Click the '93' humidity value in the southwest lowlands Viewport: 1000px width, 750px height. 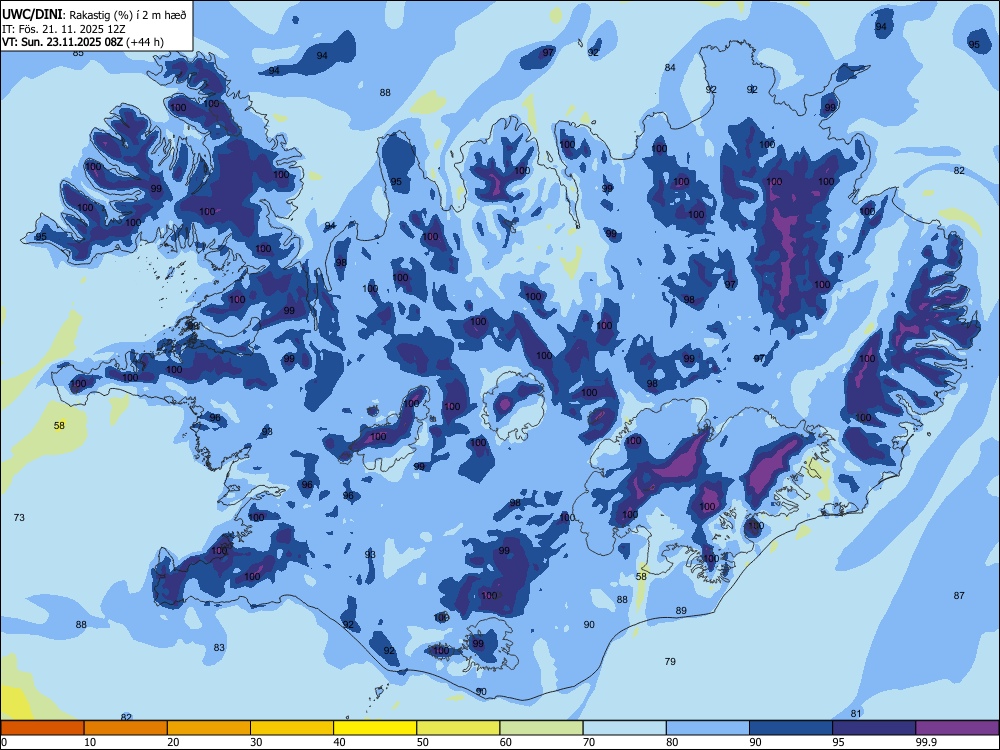pyautogui.click(x=371, y=555)
